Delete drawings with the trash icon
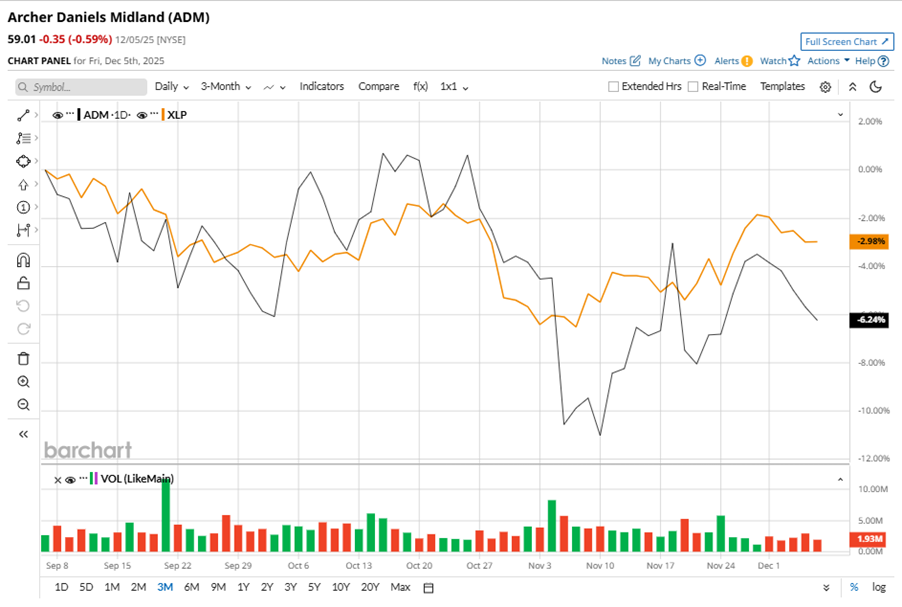Viewport: 902px width, 607px height. (23, 358)
